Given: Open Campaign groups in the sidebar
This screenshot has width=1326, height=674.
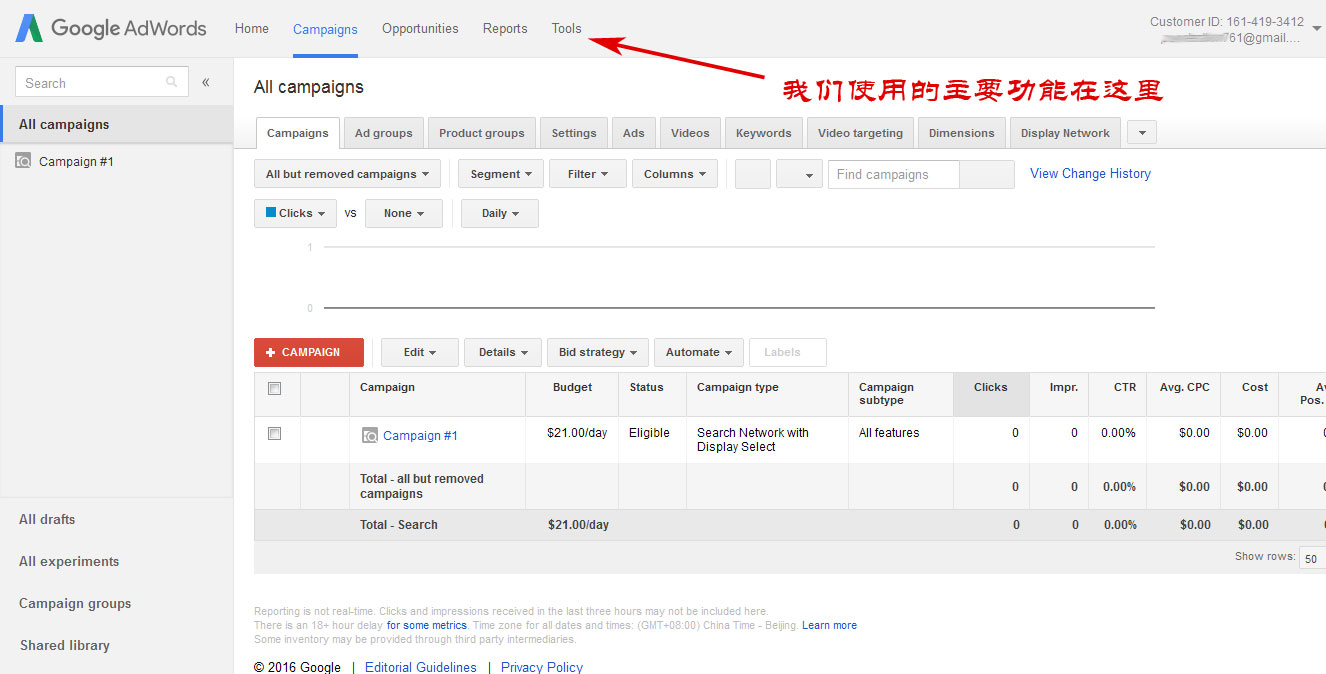Looking at the screenshot, I should (x=75, y=603).
